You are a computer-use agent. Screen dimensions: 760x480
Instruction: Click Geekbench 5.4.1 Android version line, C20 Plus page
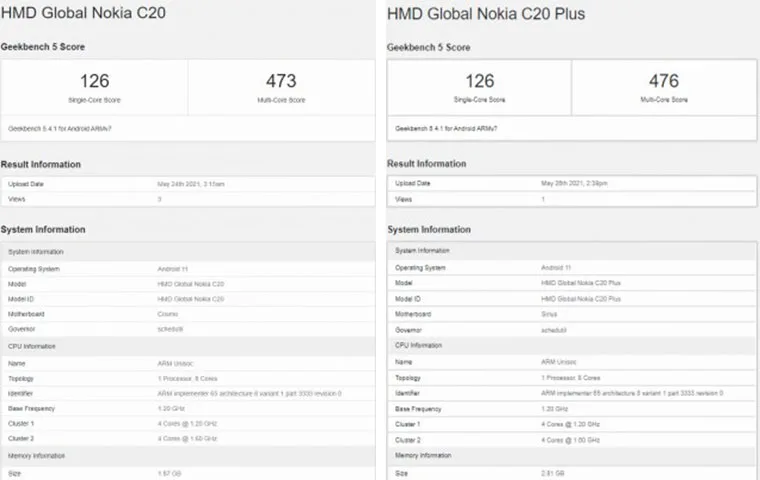coord(446,128)
